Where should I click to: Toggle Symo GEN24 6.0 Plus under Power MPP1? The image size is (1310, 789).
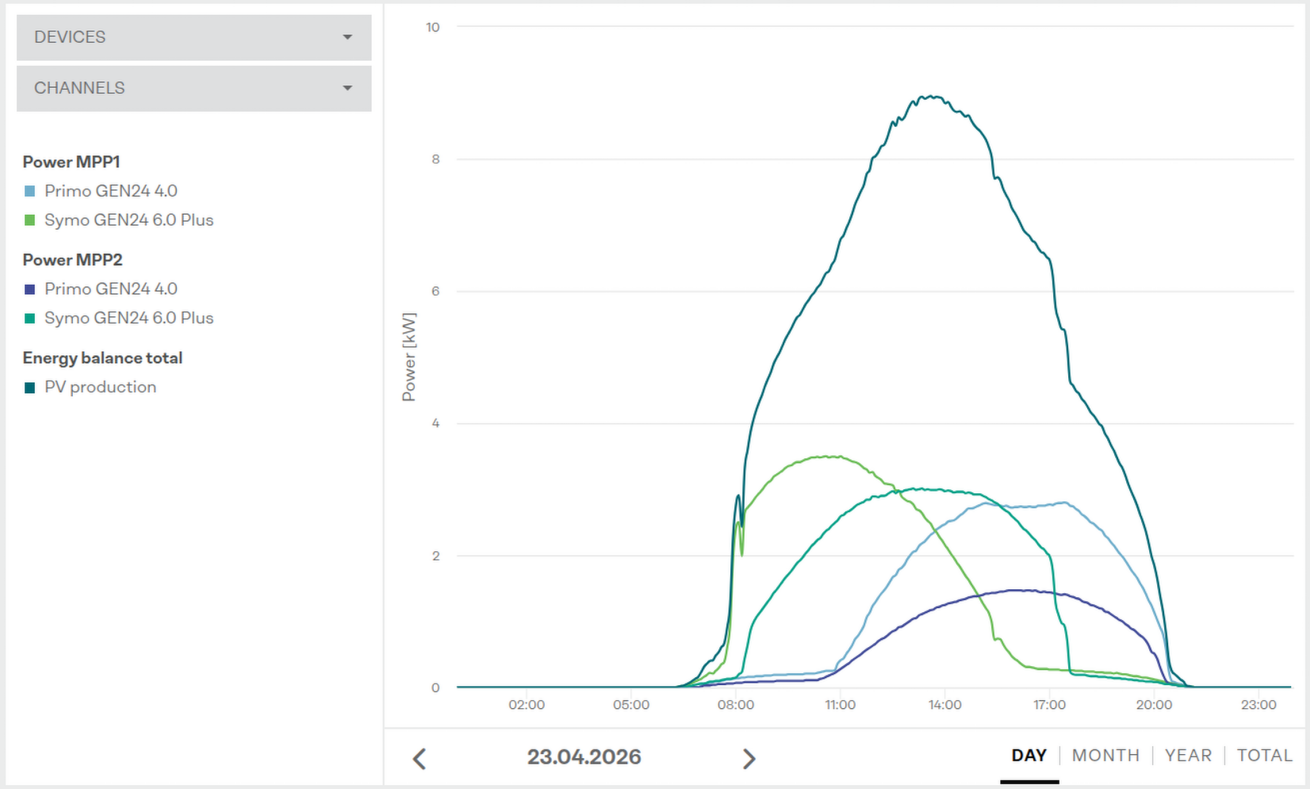[x=128, y=220]
